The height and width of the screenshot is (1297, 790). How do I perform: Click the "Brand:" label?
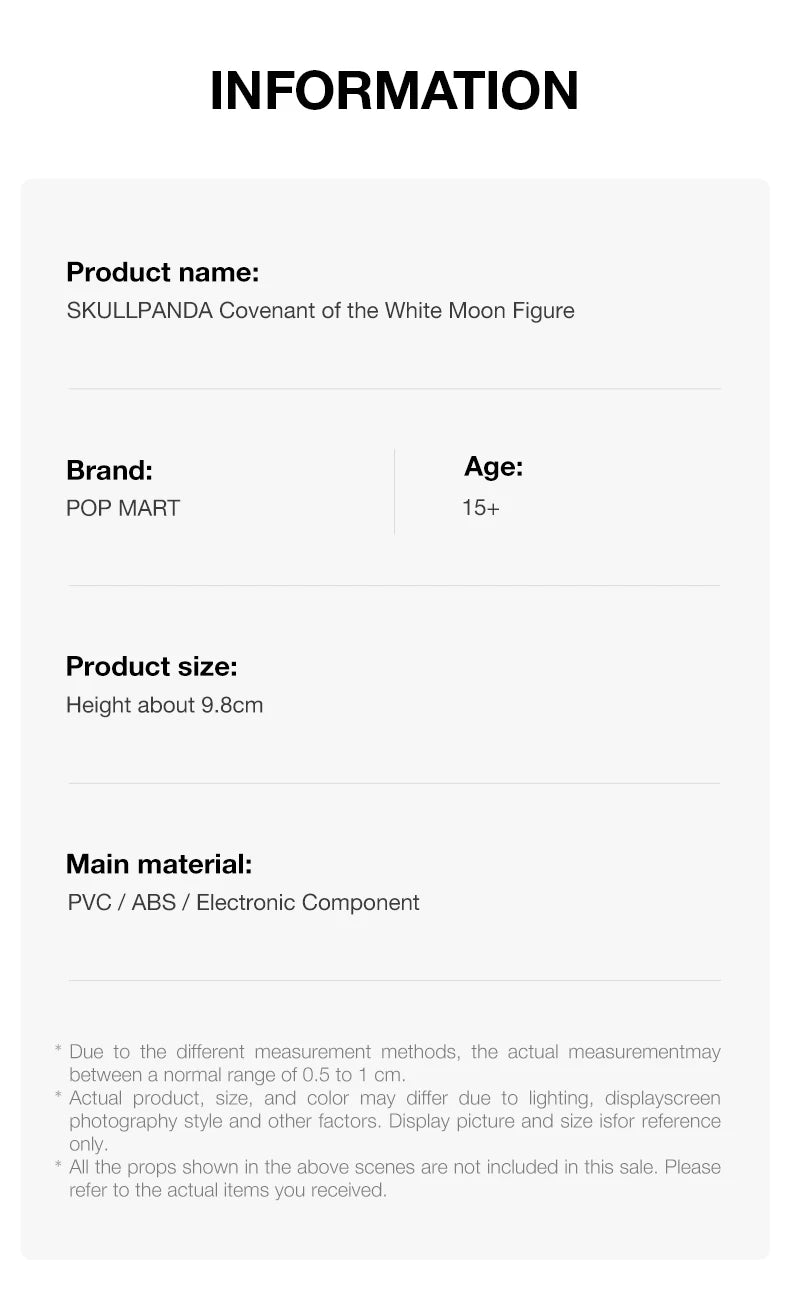[109, 470]
